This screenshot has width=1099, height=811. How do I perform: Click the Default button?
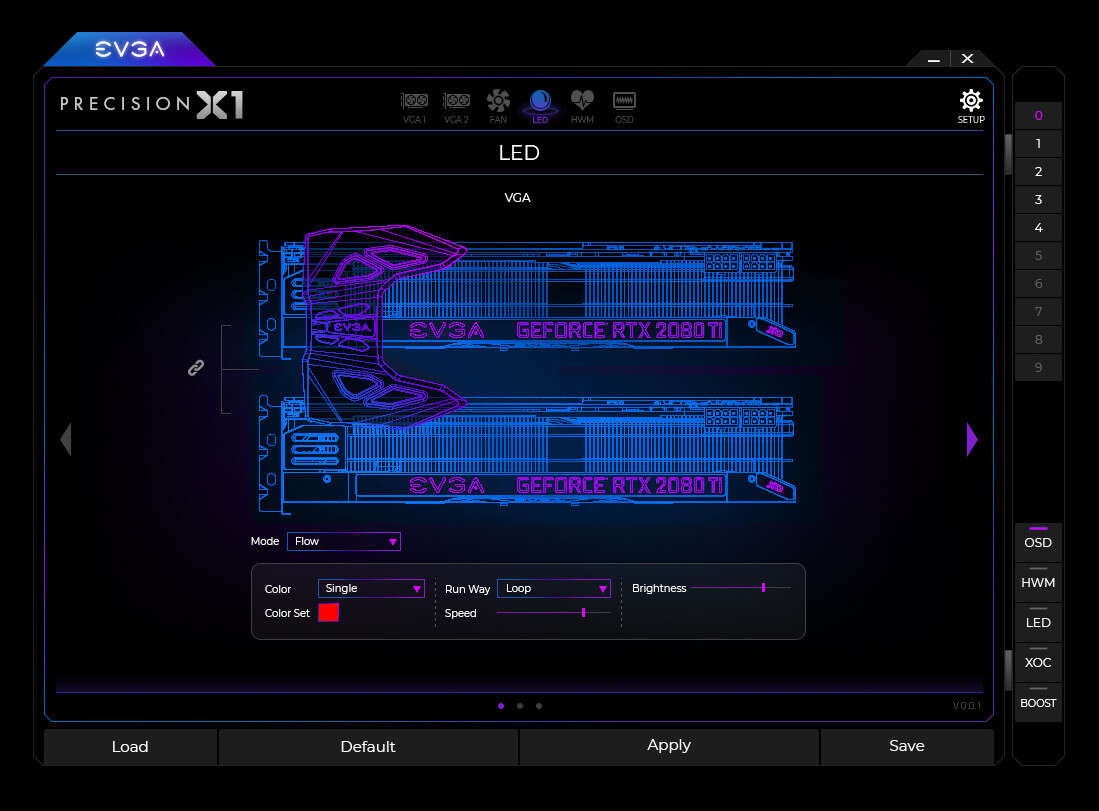pos(368,746)
